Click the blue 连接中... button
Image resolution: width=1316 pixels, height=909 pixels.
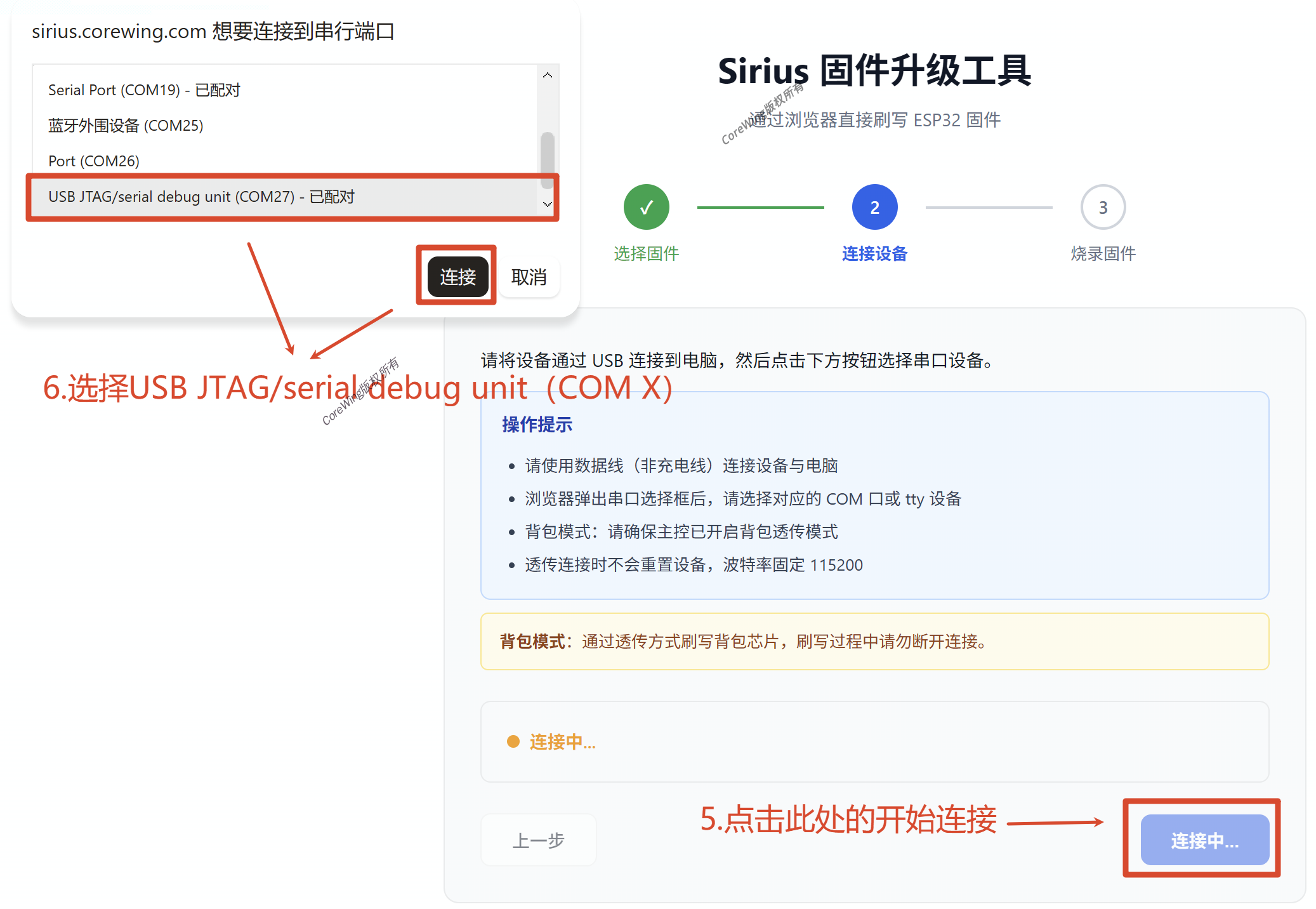1204,840
